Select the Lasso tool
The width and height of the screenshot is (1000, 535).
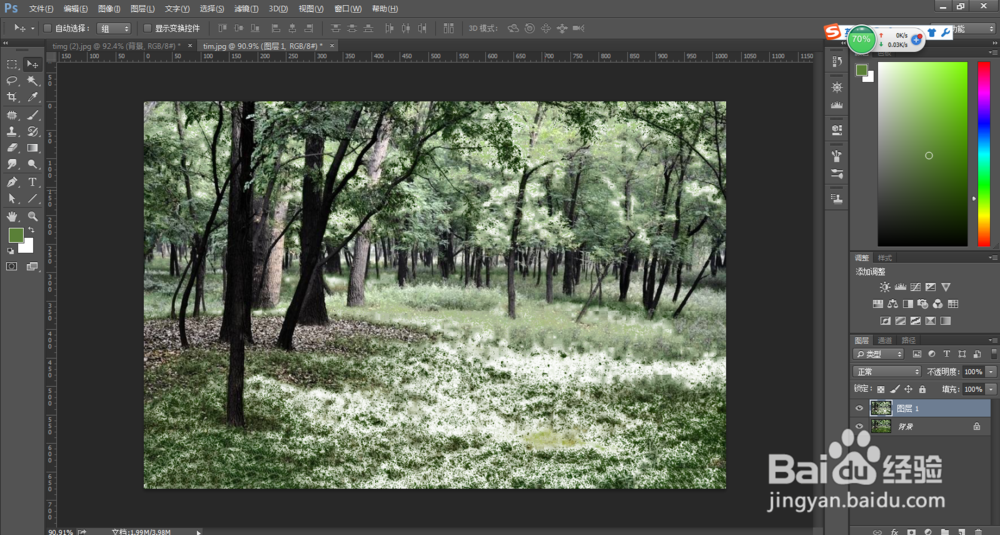pyautogui.click(x=11, y=81)
